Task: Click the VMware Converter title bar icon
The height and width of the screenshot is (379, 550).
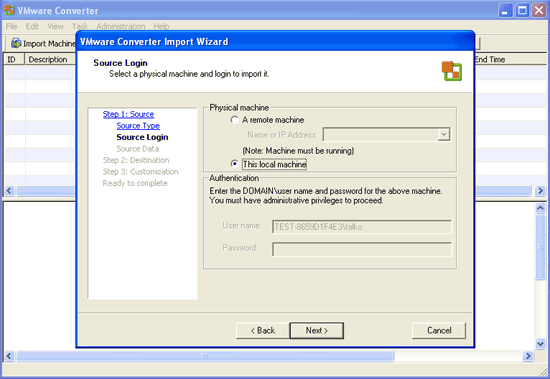Action: (9, 10)
